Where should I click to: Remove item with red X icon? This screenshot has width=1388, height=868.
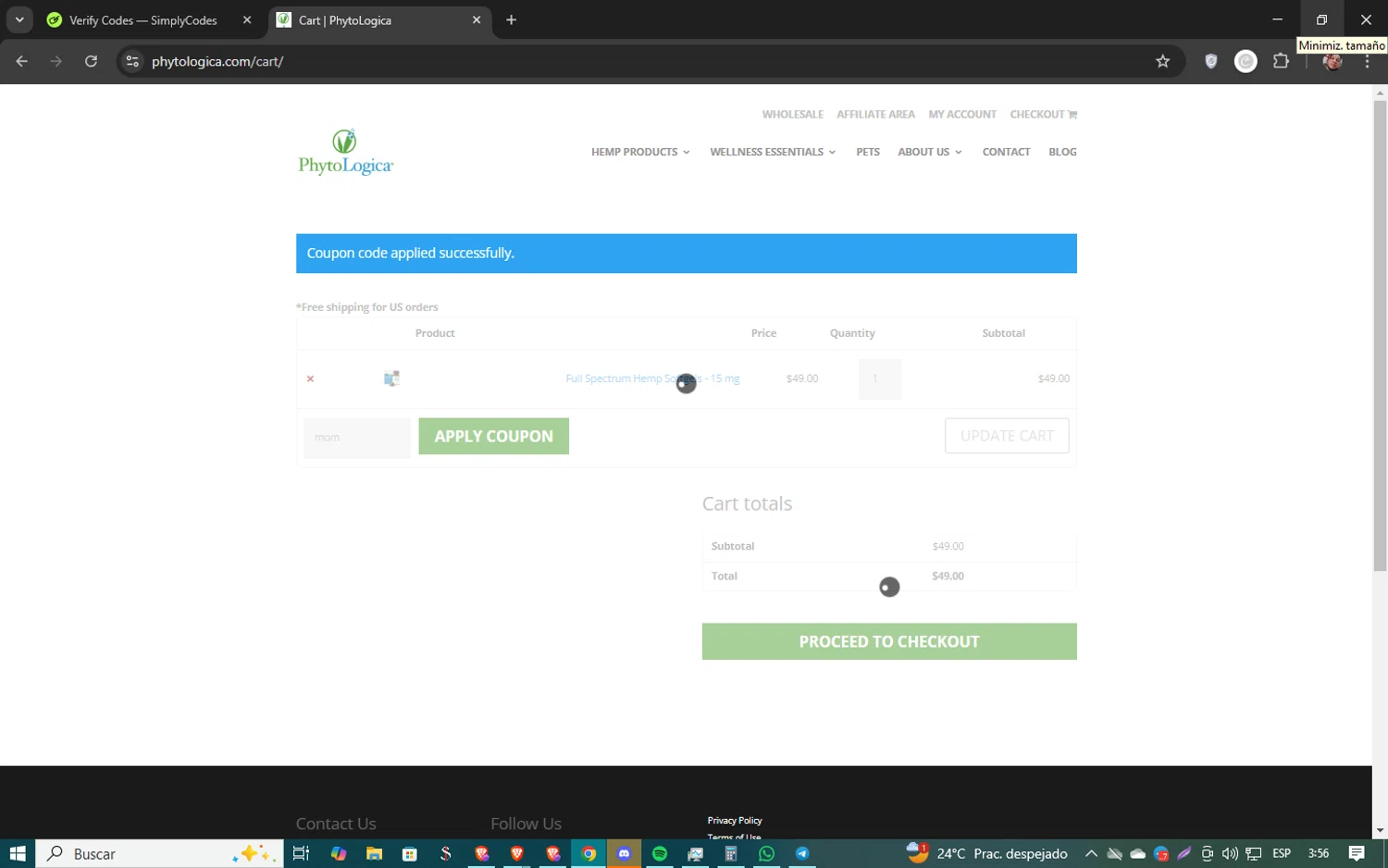[310, 378]
